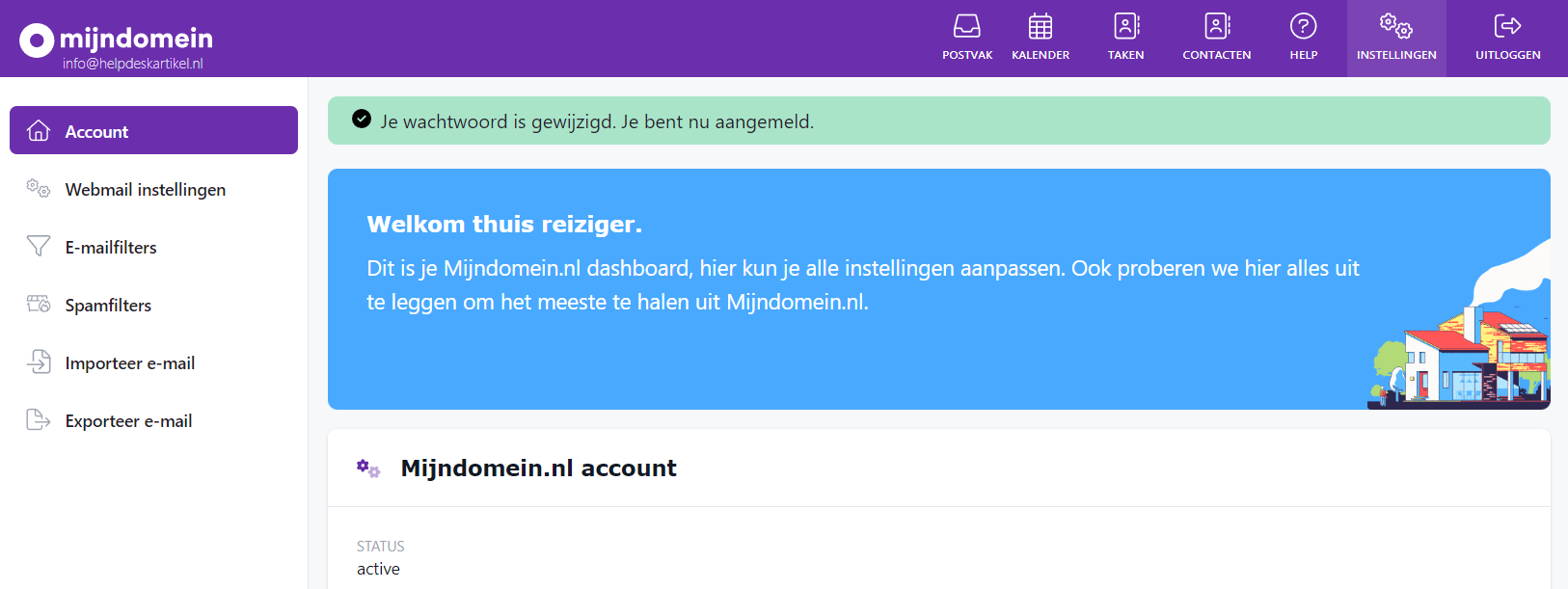Choose Exporteer e-mail option
This screenshot has width=1568, height=589.
click(x=128, y=421)
